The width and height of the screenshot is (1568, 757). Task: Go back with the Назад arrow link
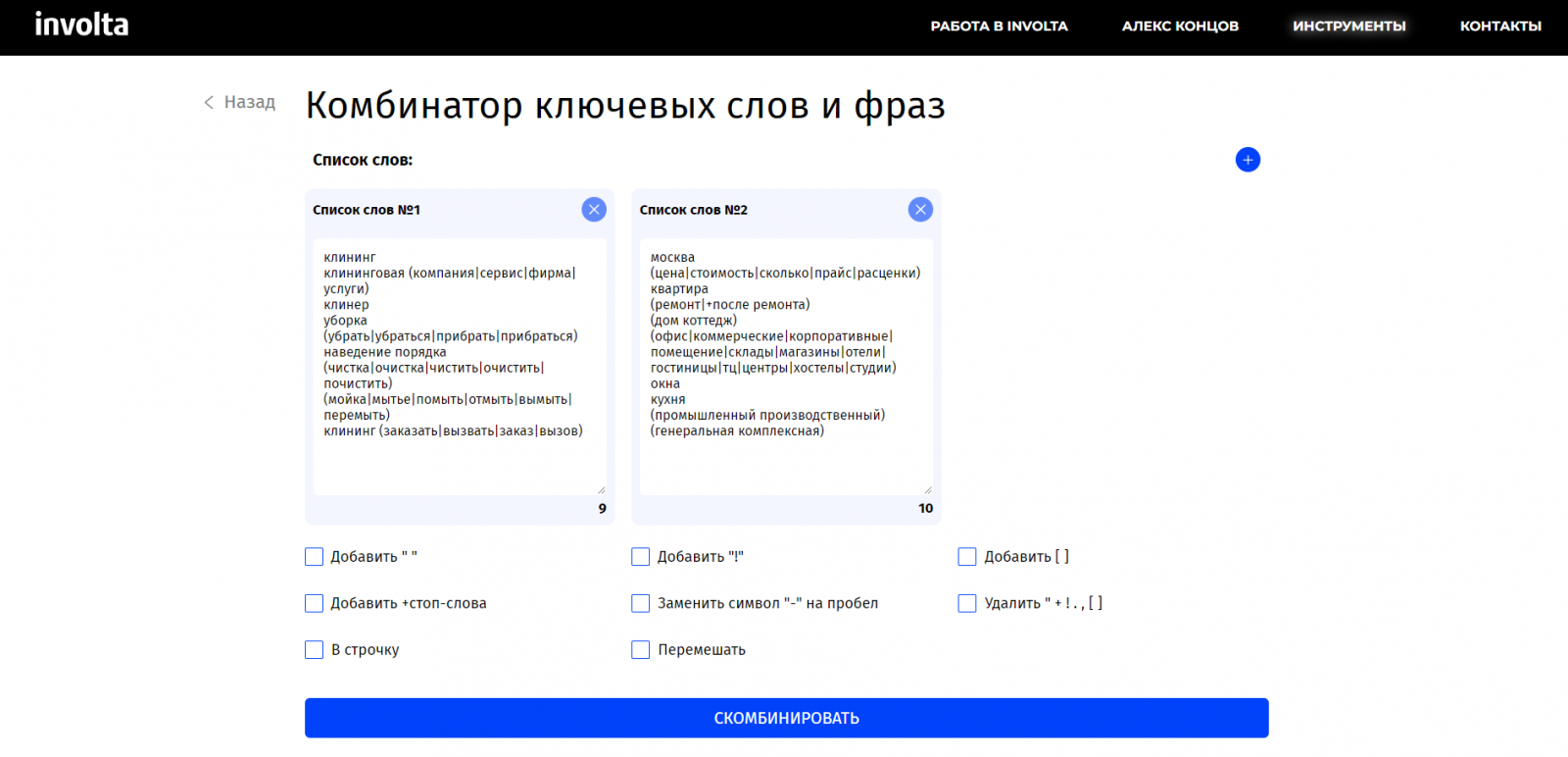tap(239, 102)
